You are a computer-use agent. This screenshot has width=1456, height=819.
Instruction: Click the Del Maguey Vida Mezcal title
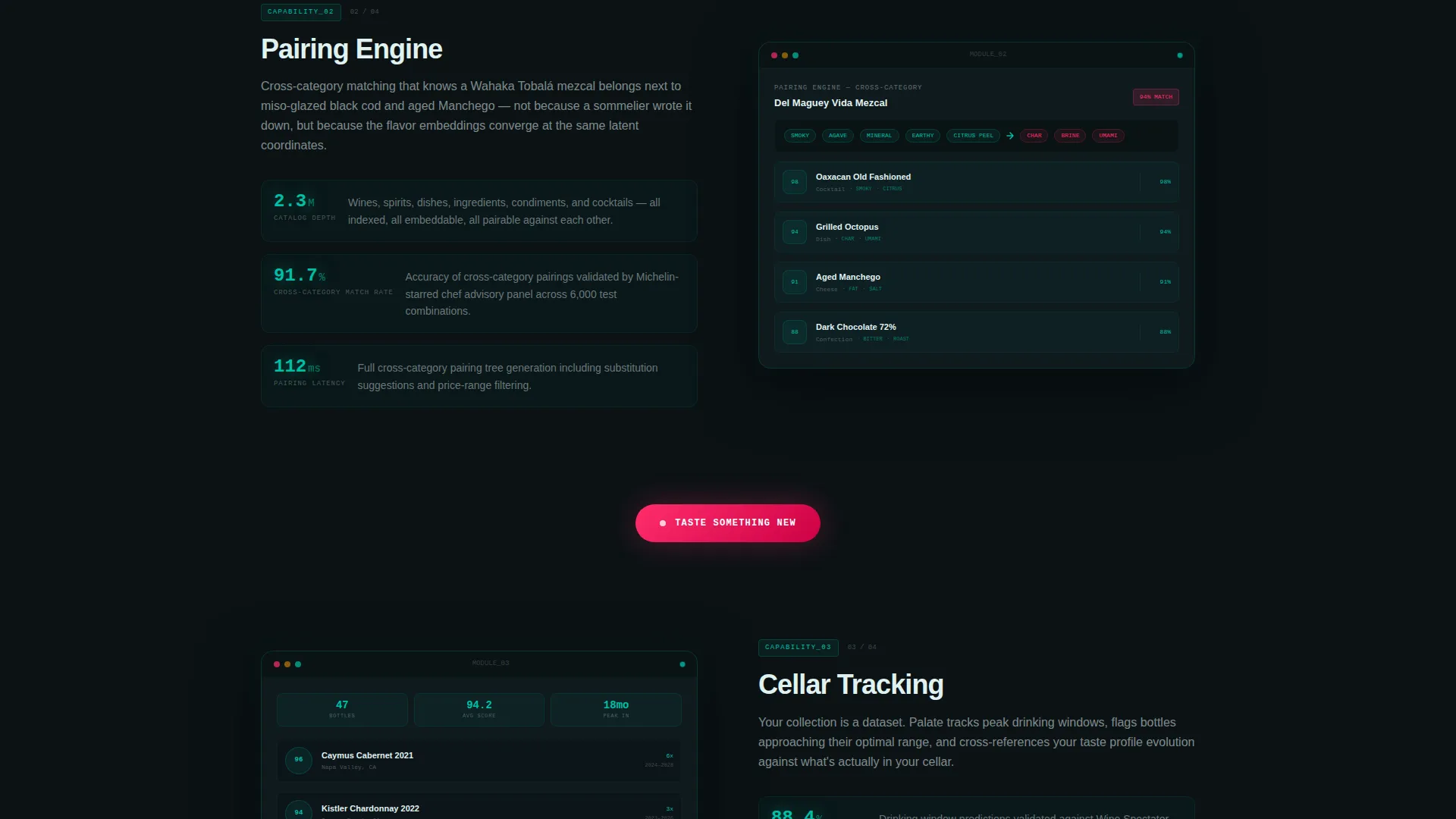pos(830,103)
